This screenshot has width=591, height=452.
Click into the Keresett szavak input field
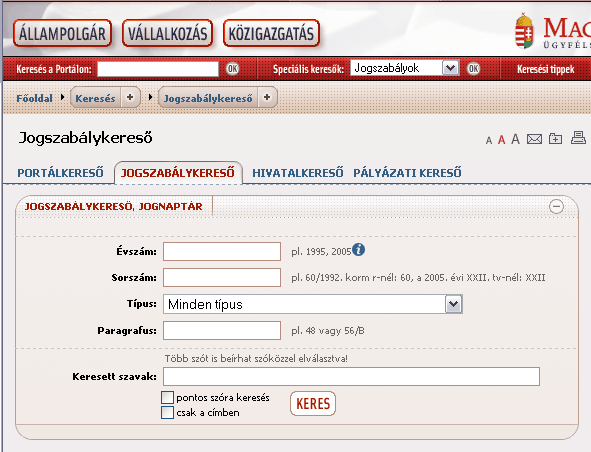(351, 377)
